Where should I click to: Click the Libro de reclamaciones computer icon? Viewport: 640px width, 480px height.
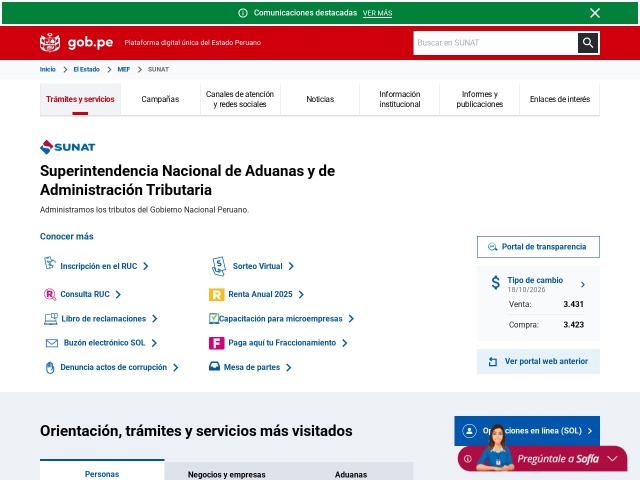(x=51, y=319)
